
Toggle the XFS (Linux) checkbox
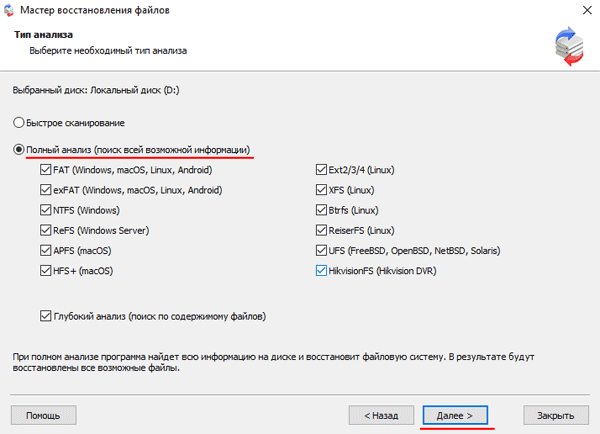321,190
